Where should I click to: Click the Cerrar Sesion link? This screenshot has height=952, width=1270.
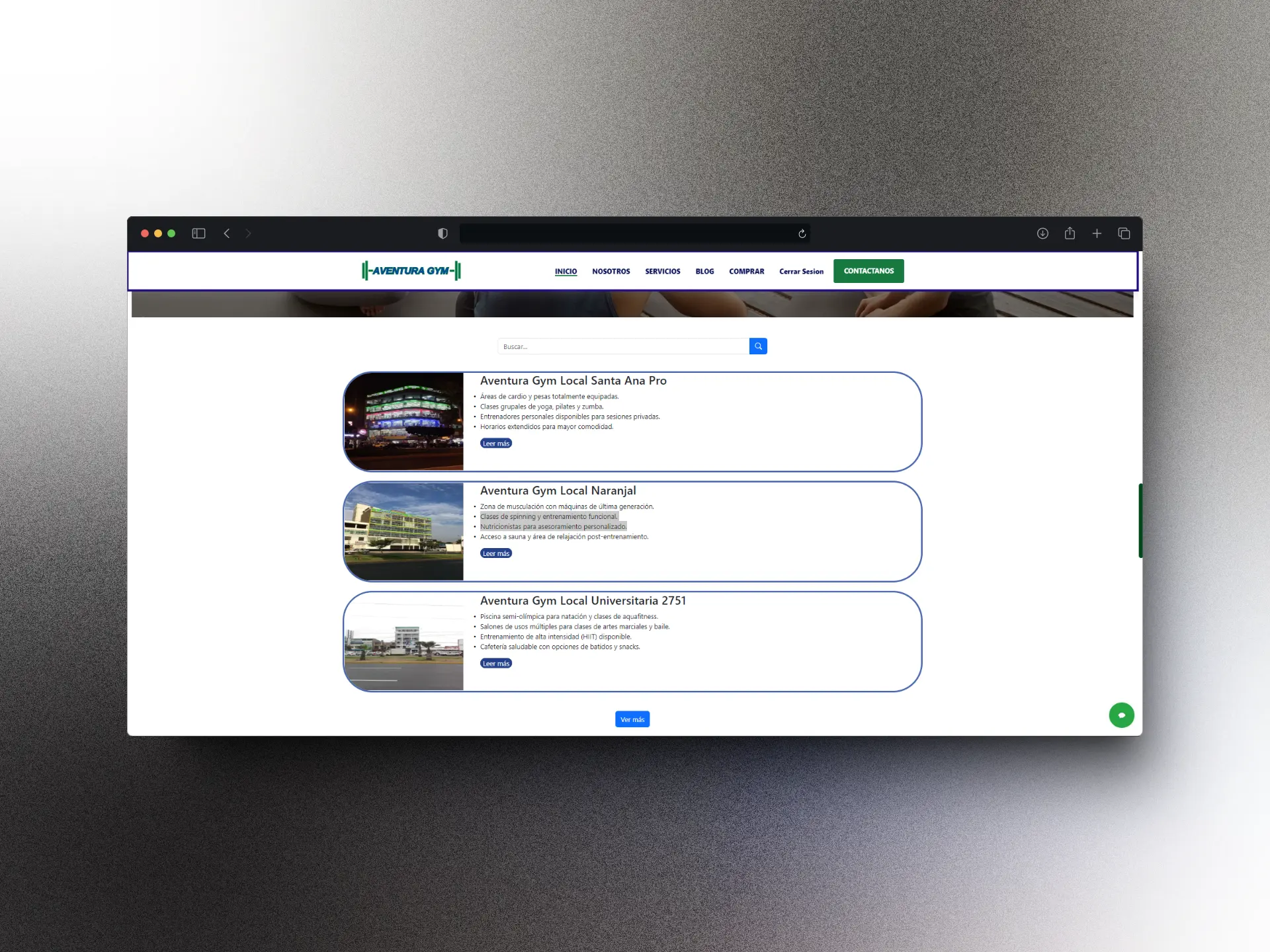tap(801, 272)
